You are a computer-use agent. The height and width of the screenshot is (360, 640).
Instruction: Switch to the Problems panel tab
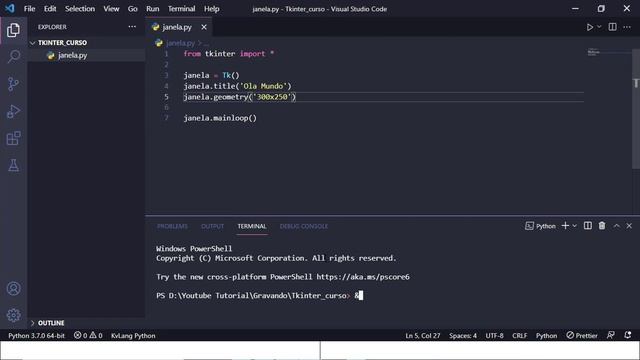[172, 226]
